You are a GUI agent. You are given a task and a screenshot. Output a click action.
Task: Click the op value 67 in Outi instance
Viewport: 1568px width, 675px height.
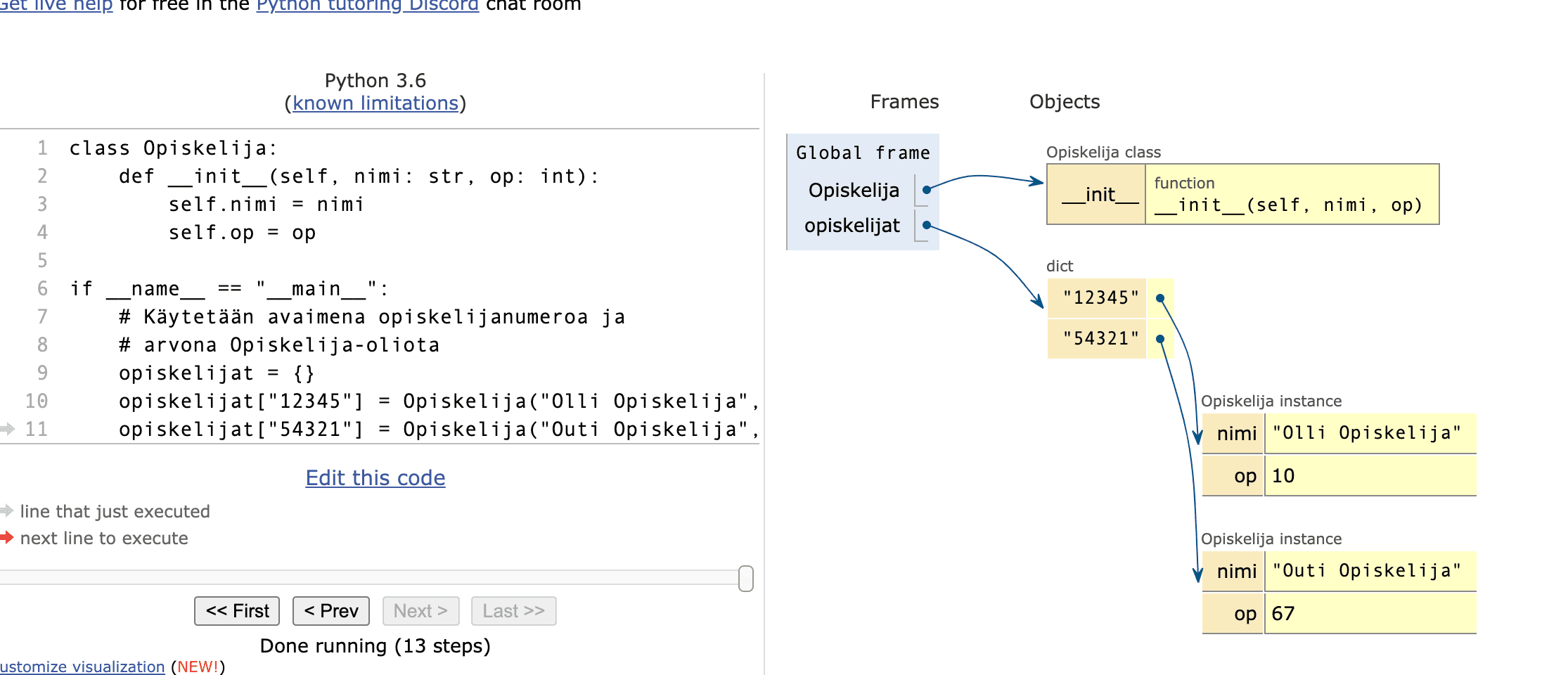pyautogui.click(x=1283, y=614)
